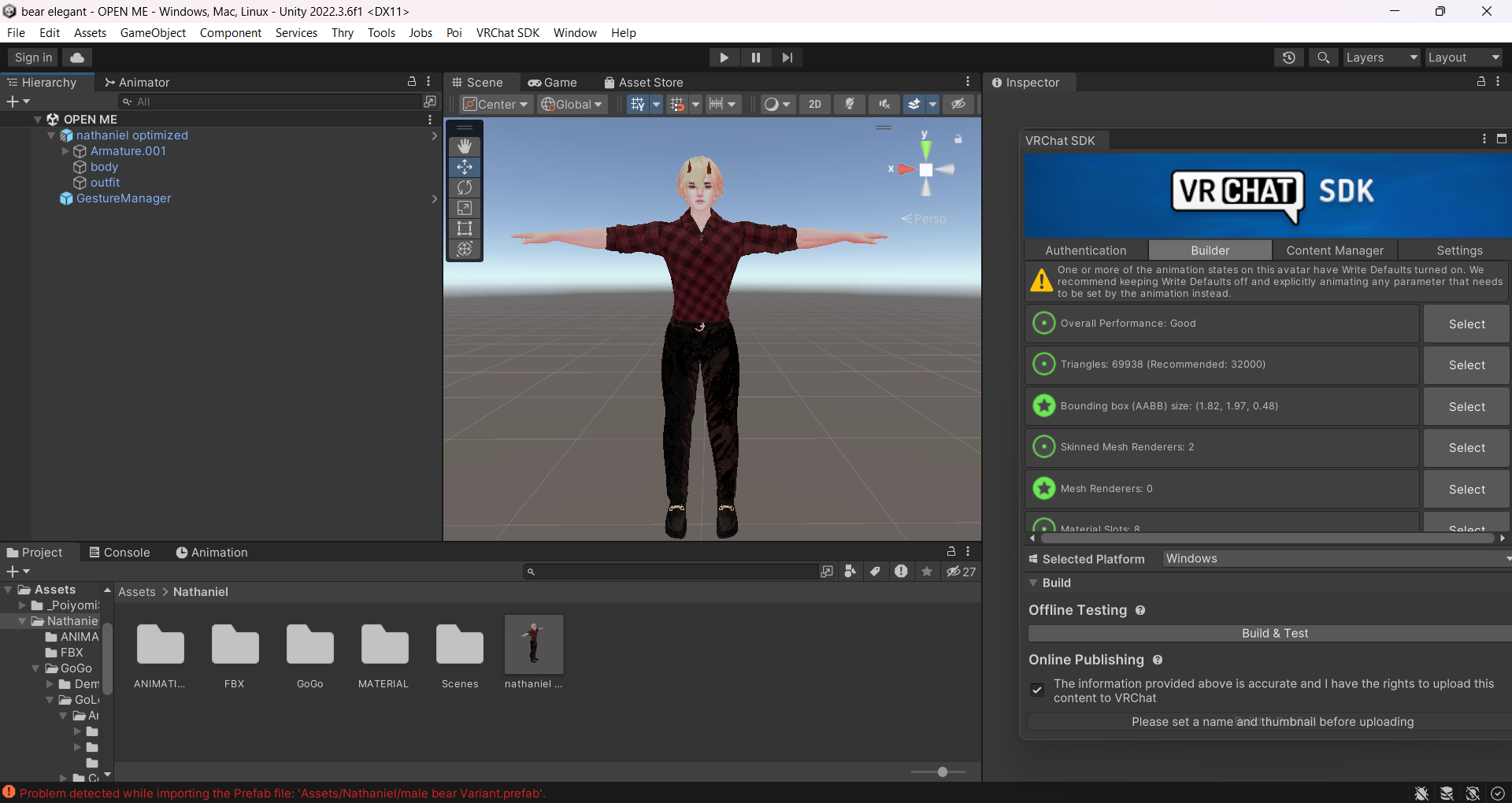This screenshot has width=1512, height=803.
Task: Toggle scene visibility with the eye icon
Action: click(958, 104)
